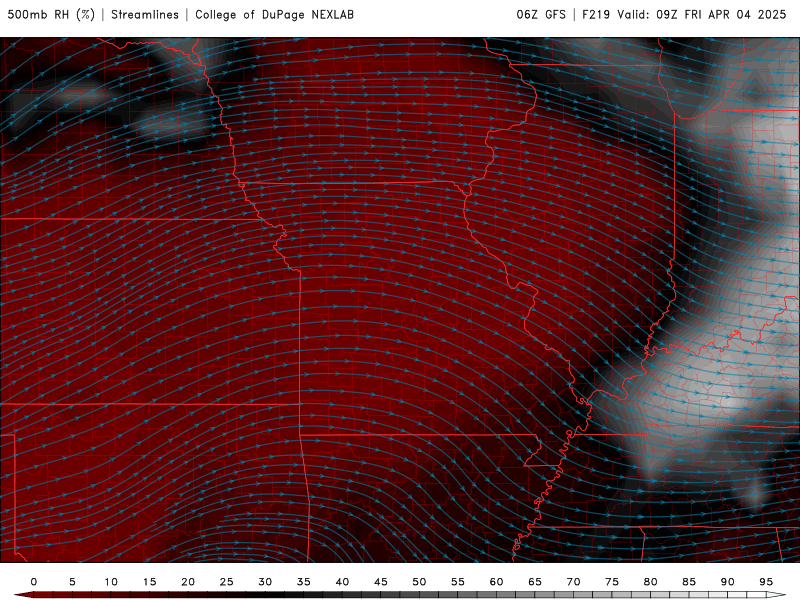Click the "75" color scale label

(x=612, y=582)
